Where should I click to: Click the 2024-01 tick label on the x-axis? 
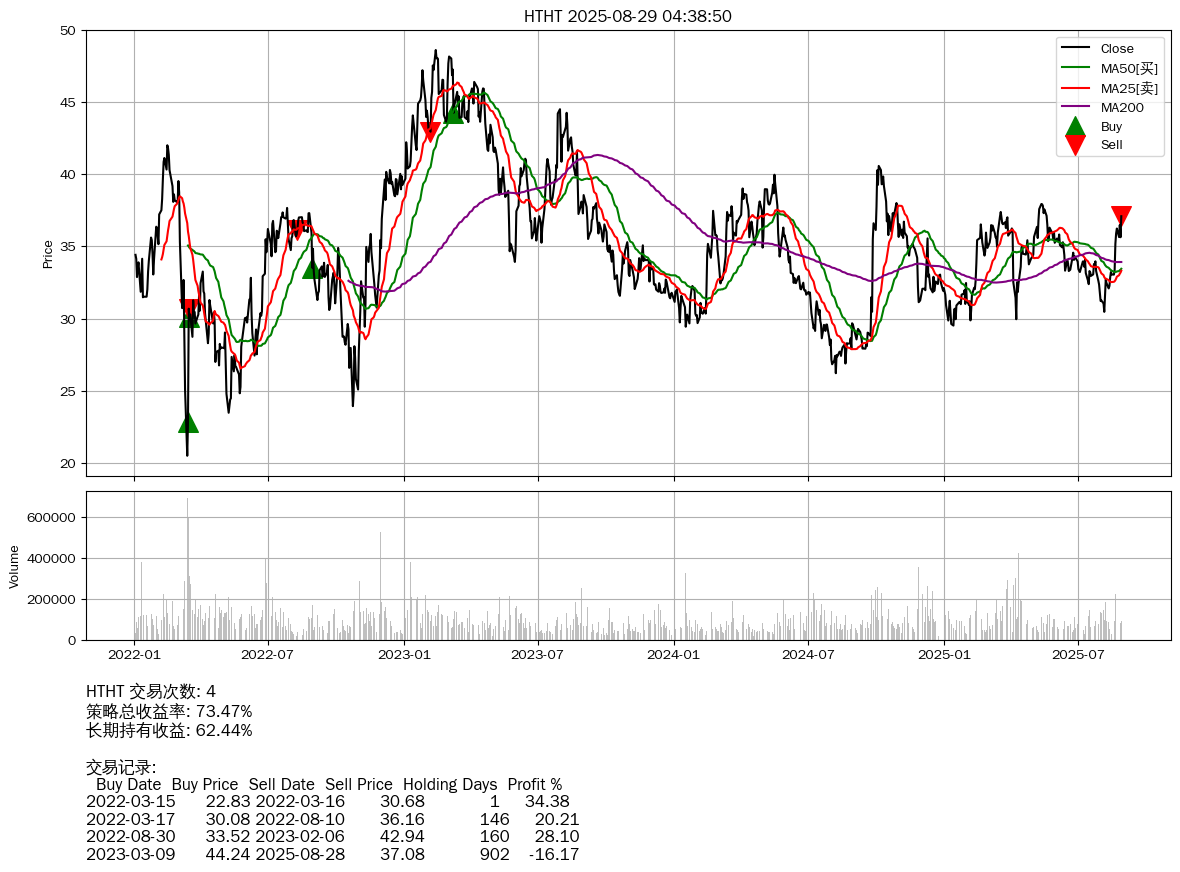pos(674,655)
